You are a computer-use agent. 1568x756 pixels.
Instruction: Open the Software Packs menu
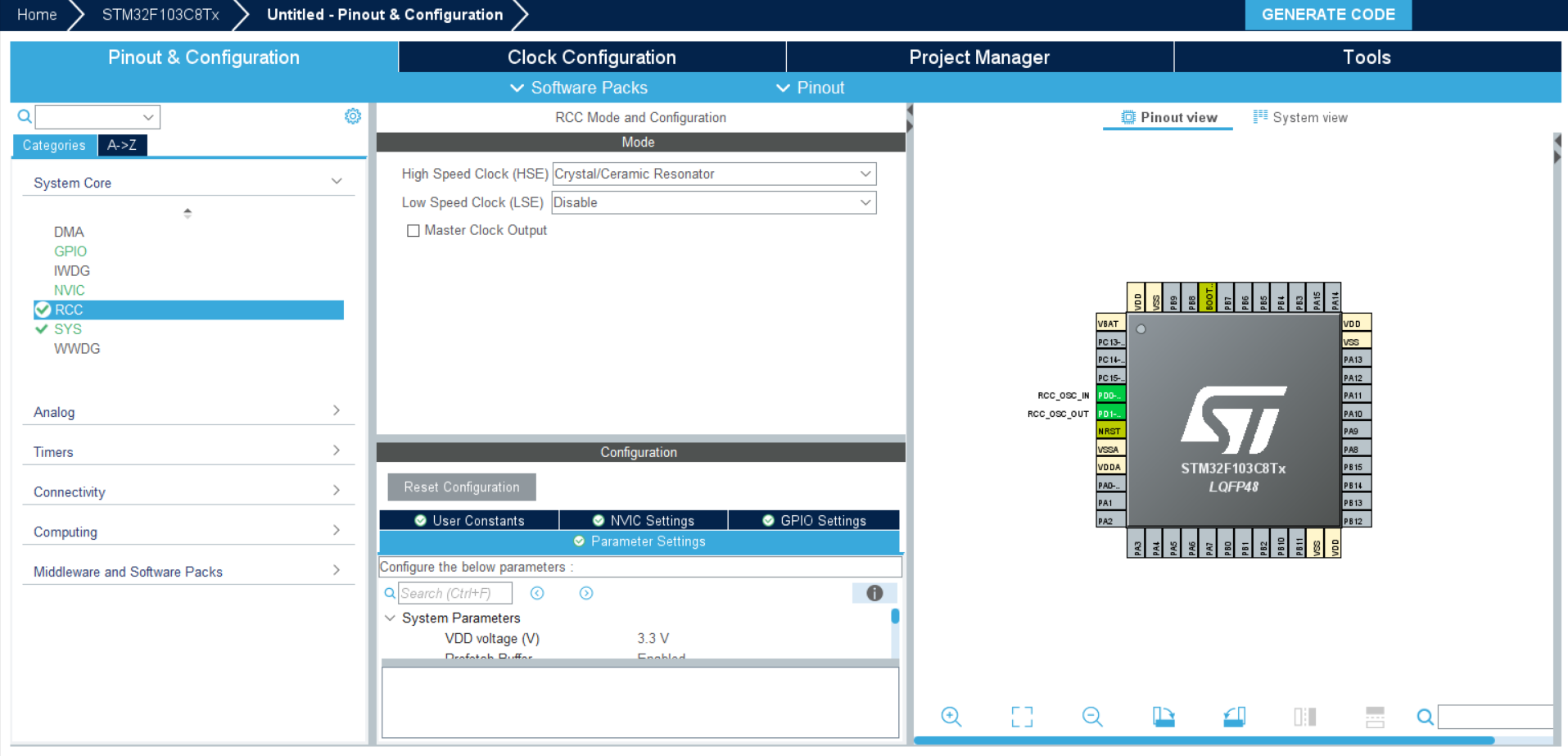[579, 88]
